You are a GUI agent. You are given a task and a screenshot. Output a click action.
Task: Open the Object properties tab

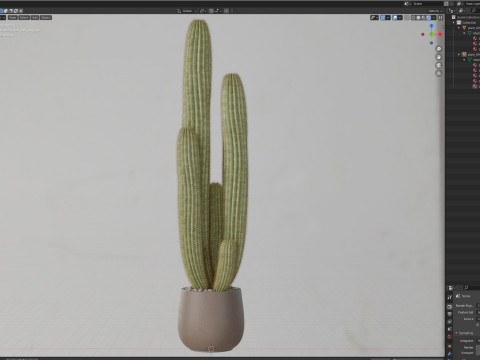point(450,346)
